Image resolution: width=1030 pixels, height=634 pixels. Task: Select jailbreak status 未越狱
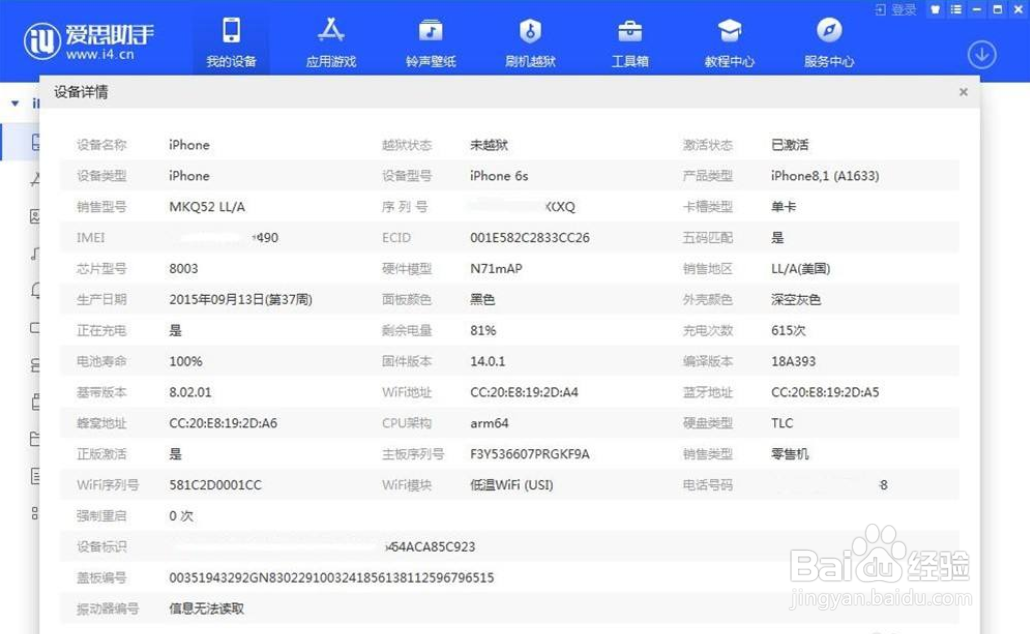click(x=489, y=145)
